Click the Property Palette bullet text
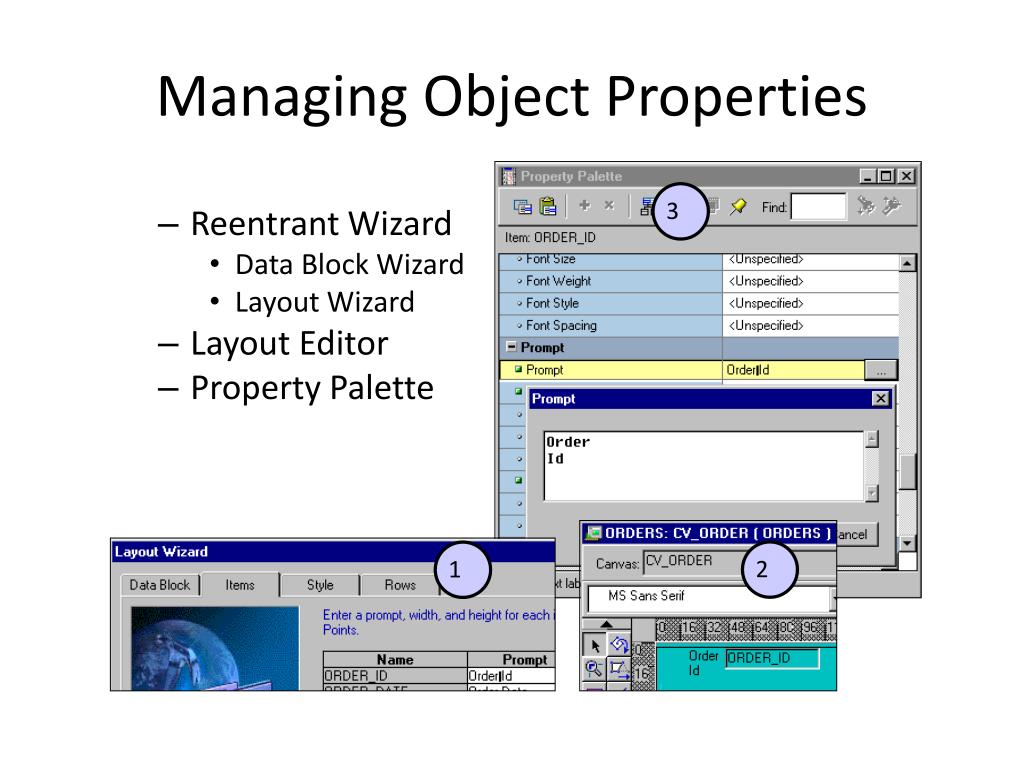1024x768 pixels. pos(312,388)
